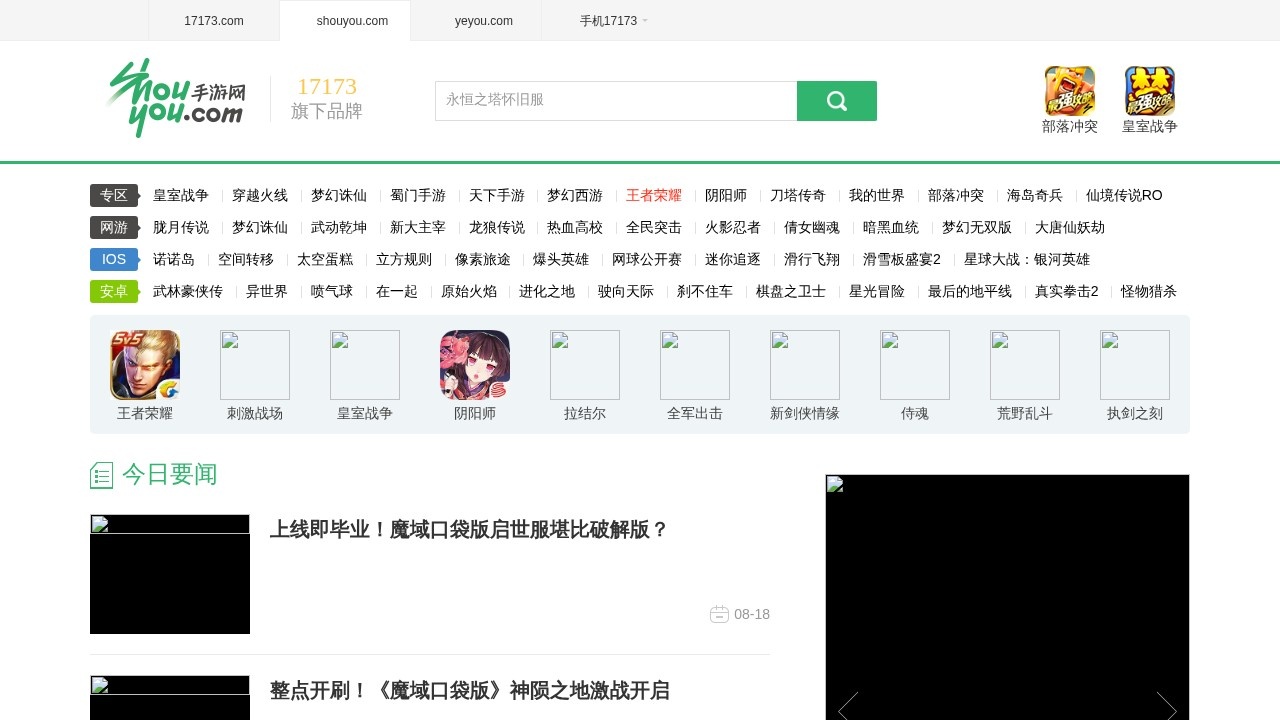Open the 侍魂 game icon tile

915,365
